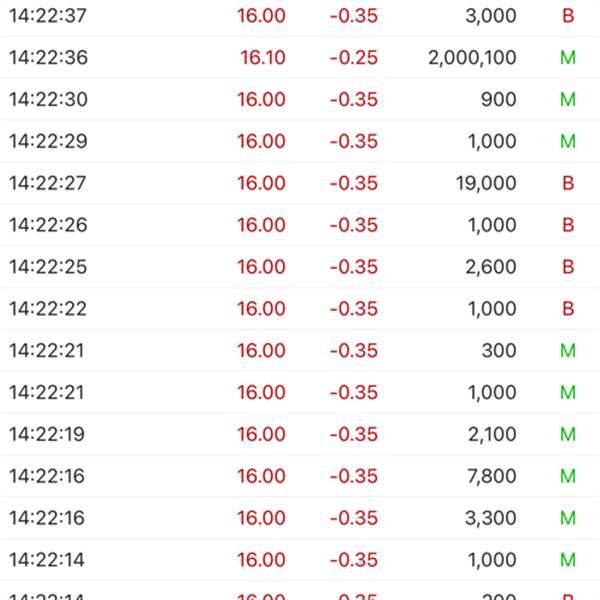Viewport: 600px width, 600px height.
Task: Select the 14:22:19 timestamp
Action: point(48,434)
